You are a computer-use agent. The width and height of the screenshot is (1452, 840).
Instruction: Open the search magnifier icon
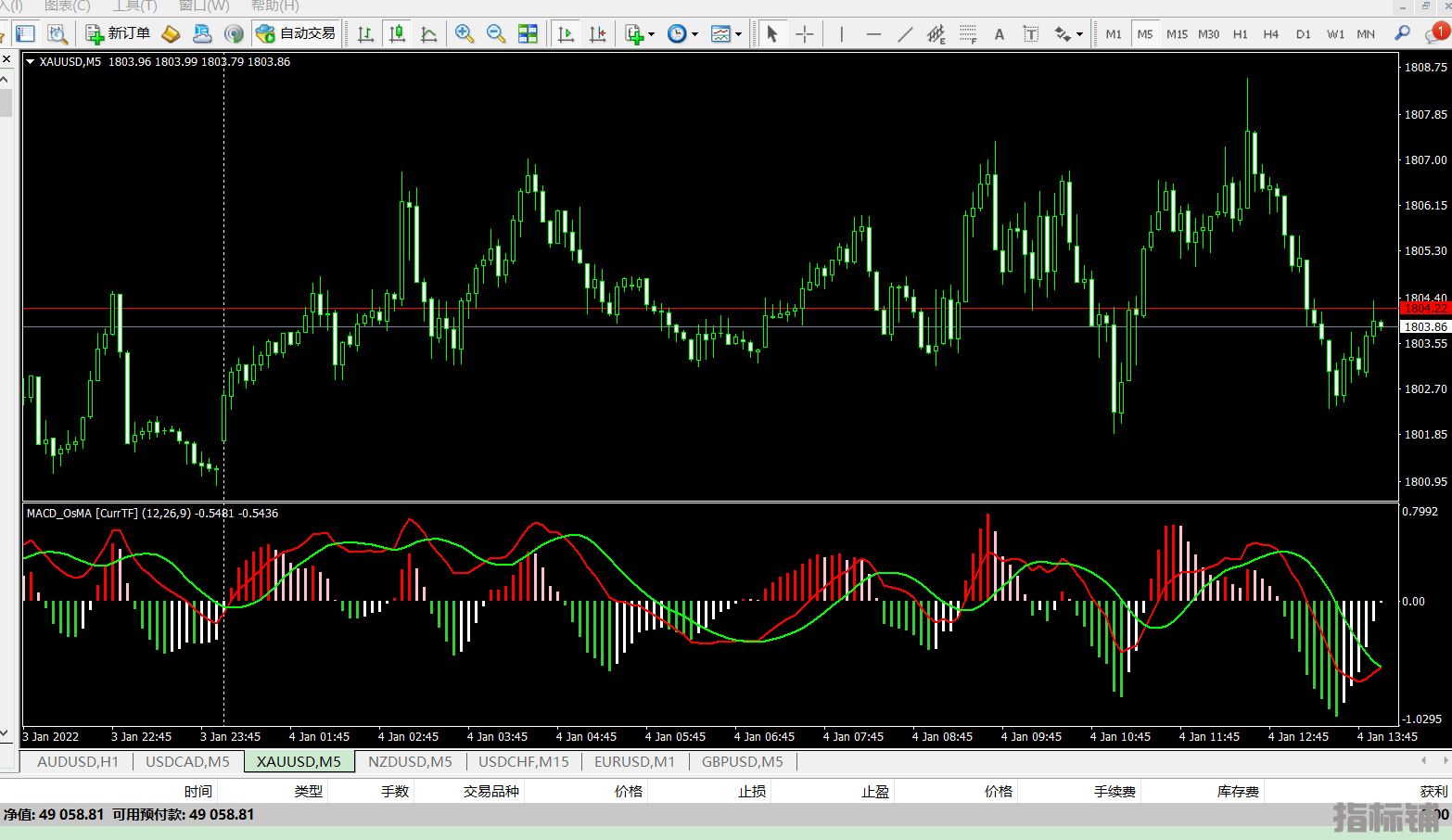[1402, 34]
